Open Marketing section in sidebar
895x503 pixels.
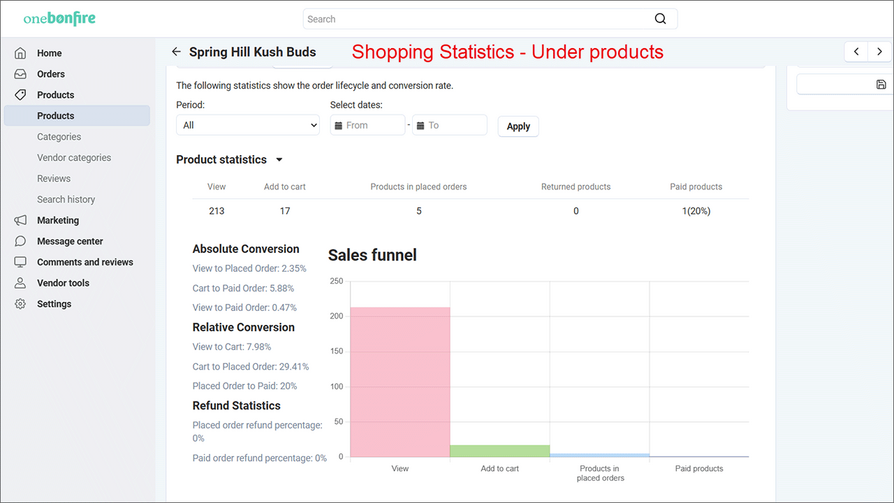[x=57, y=220]
